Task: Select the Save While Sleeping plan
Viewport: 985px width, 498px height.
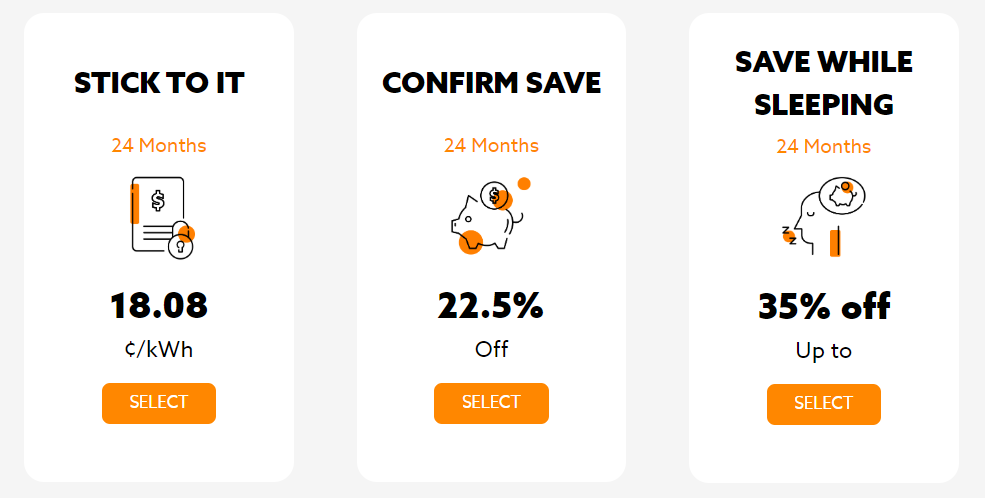Action: (823, 404)
